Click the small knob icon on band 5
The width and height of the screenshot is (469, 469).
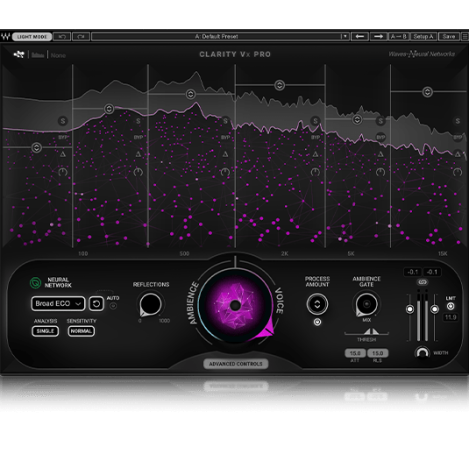pos(381,172)
